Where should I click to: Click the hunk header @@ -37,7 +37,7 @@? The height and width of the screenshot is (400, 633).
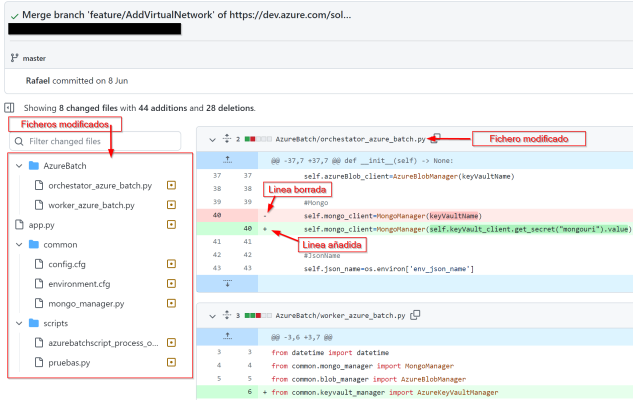[x=362, y=161]
